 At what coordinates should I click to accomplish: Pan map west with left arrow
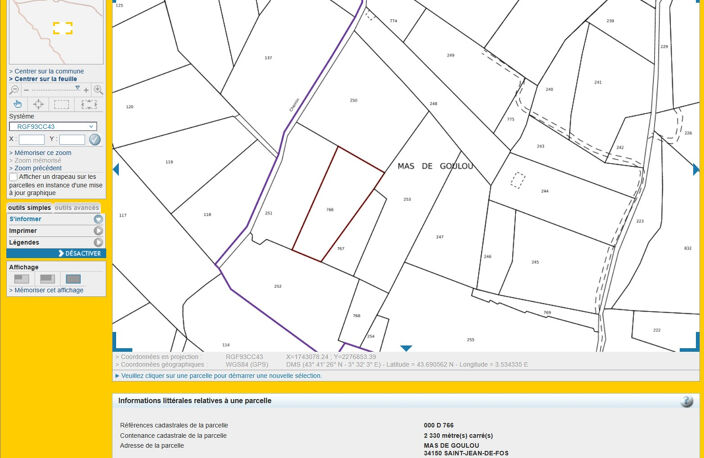(x=116, y=169)
